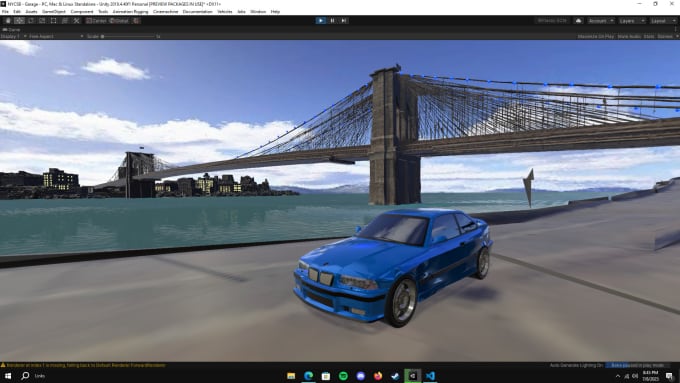
Task: Select the Hand tool in toolbar
Action: click(8, 20)
